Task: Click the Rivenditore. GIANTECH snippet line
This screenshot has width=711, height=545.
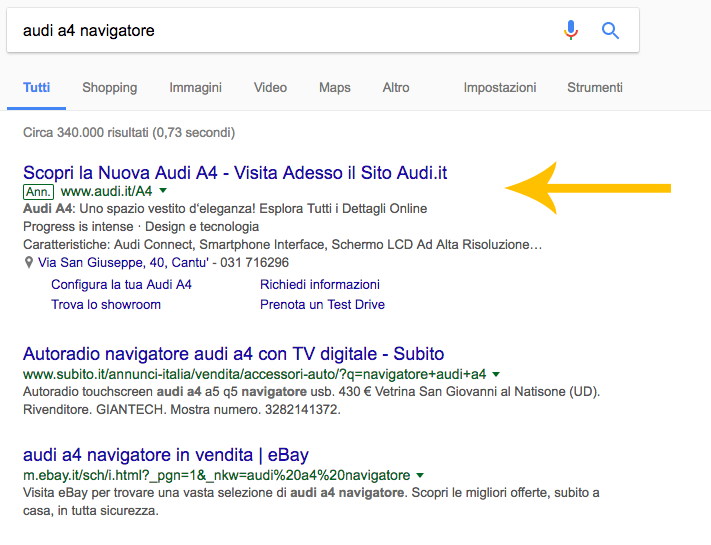Action: (x=182, y=410)
